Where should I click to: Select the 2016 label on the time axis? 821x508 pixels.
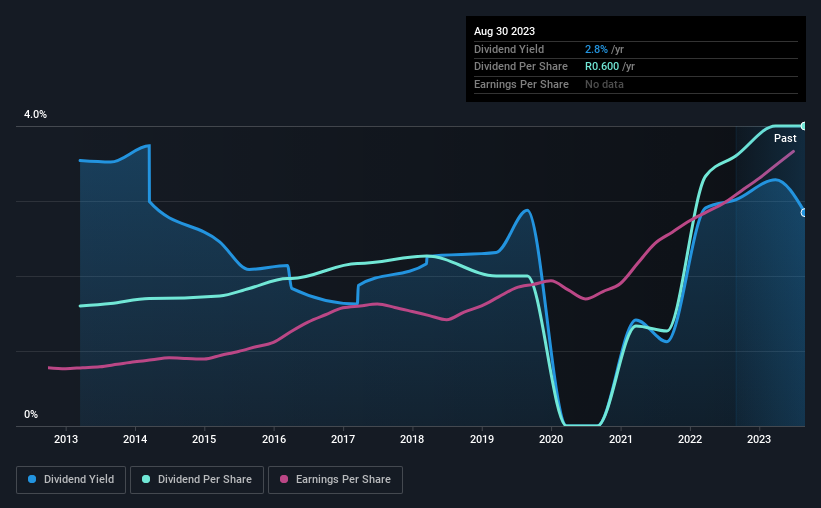point(274,439)
